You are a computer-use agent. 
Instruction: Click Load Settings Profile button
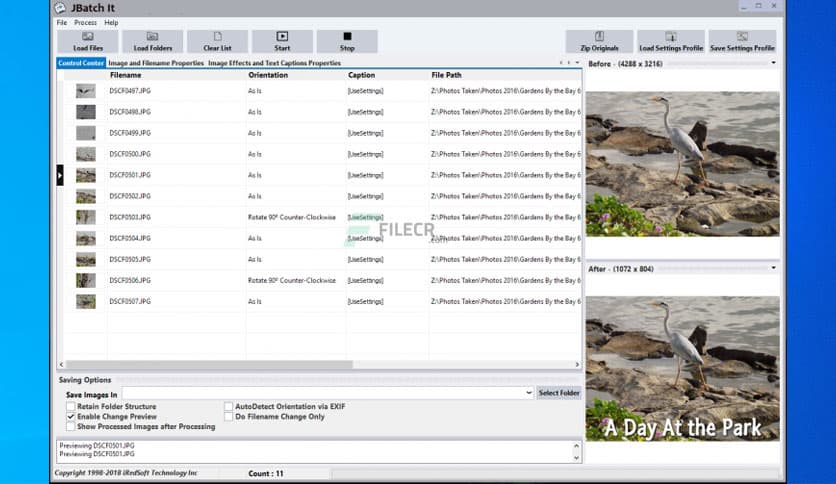(671, 42)
